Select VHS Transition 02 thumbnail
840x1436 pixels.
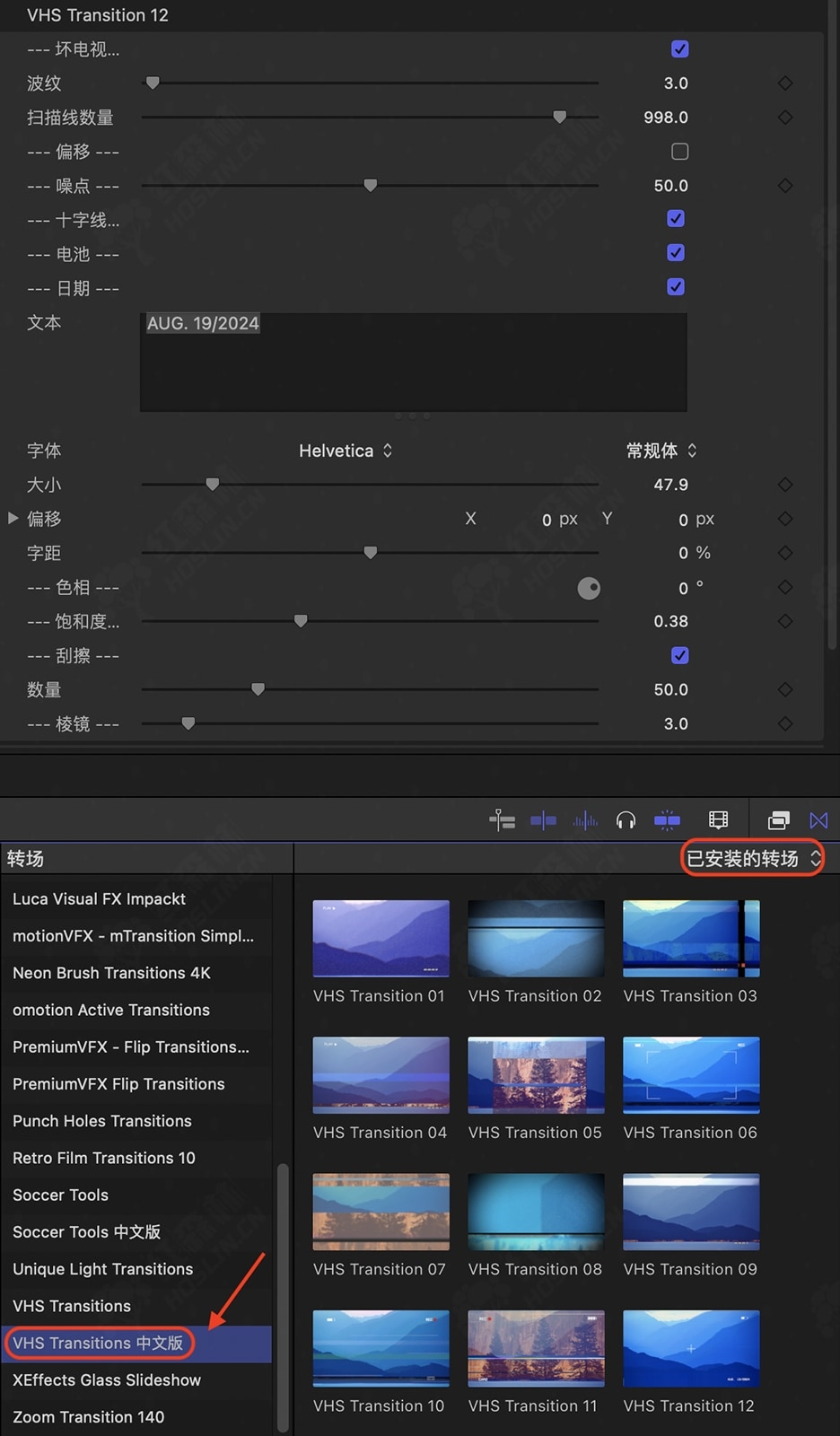point(536,938)
